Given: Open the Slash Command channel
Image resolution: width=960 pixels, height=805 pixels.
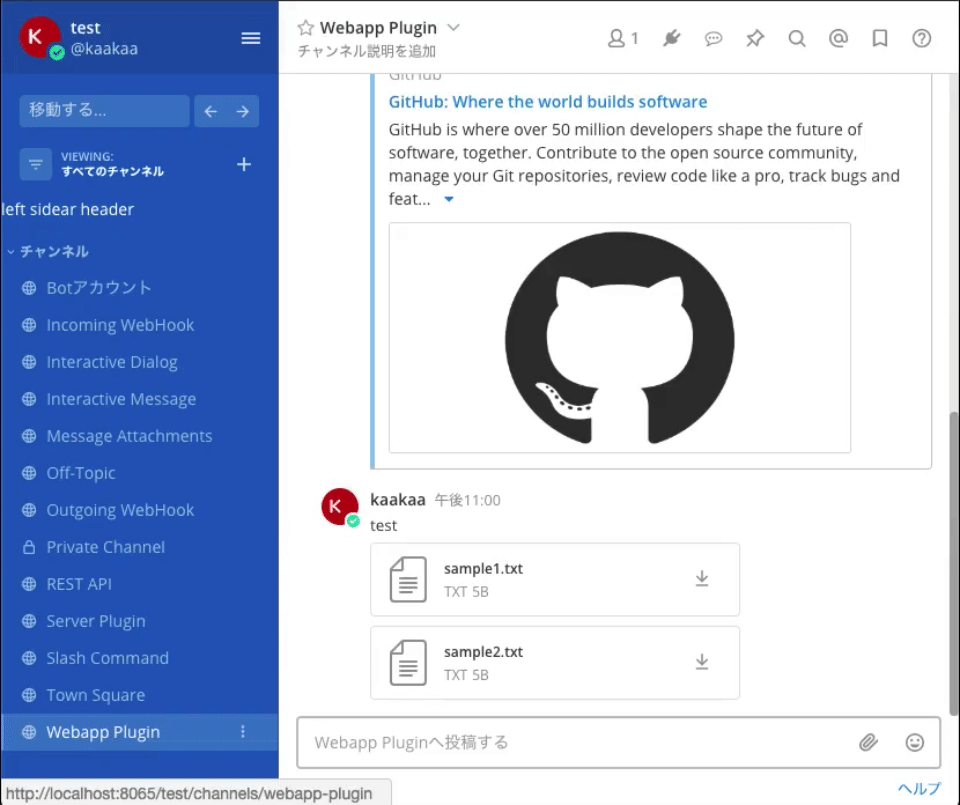Looking at the screenshot, I should tap(140, 658).
